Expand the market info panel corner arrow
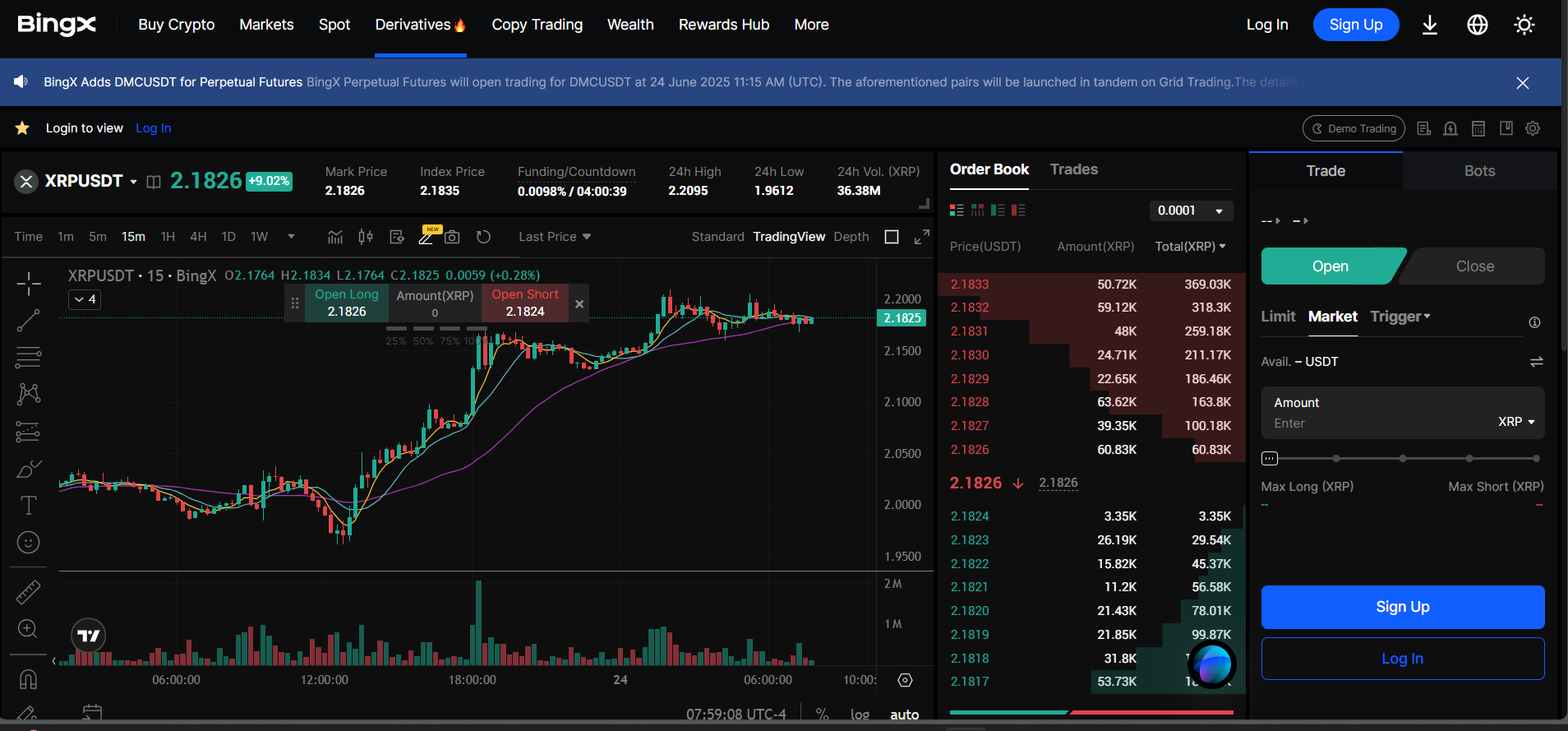 [924, 203]
